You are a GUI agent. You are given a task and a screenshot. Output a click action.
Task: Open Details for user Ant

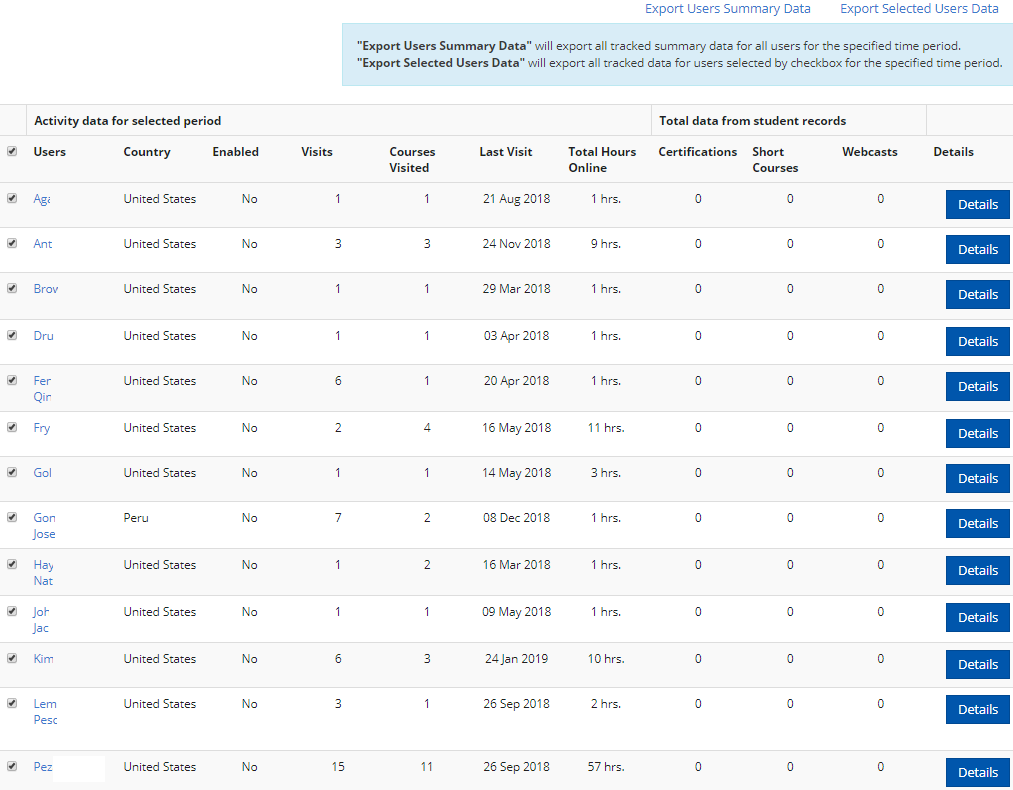pos(977,250)
